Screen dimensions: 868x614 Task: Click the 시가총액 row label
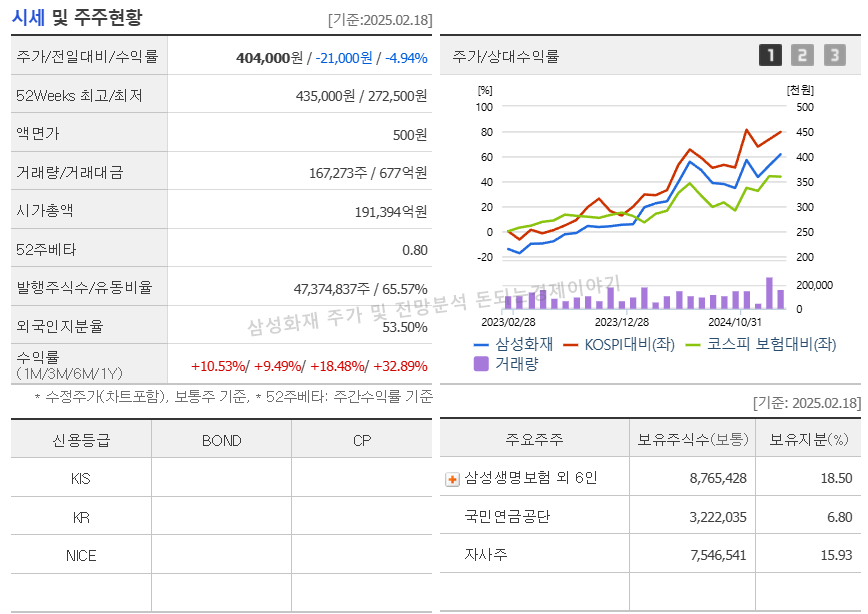pos(44,210)
